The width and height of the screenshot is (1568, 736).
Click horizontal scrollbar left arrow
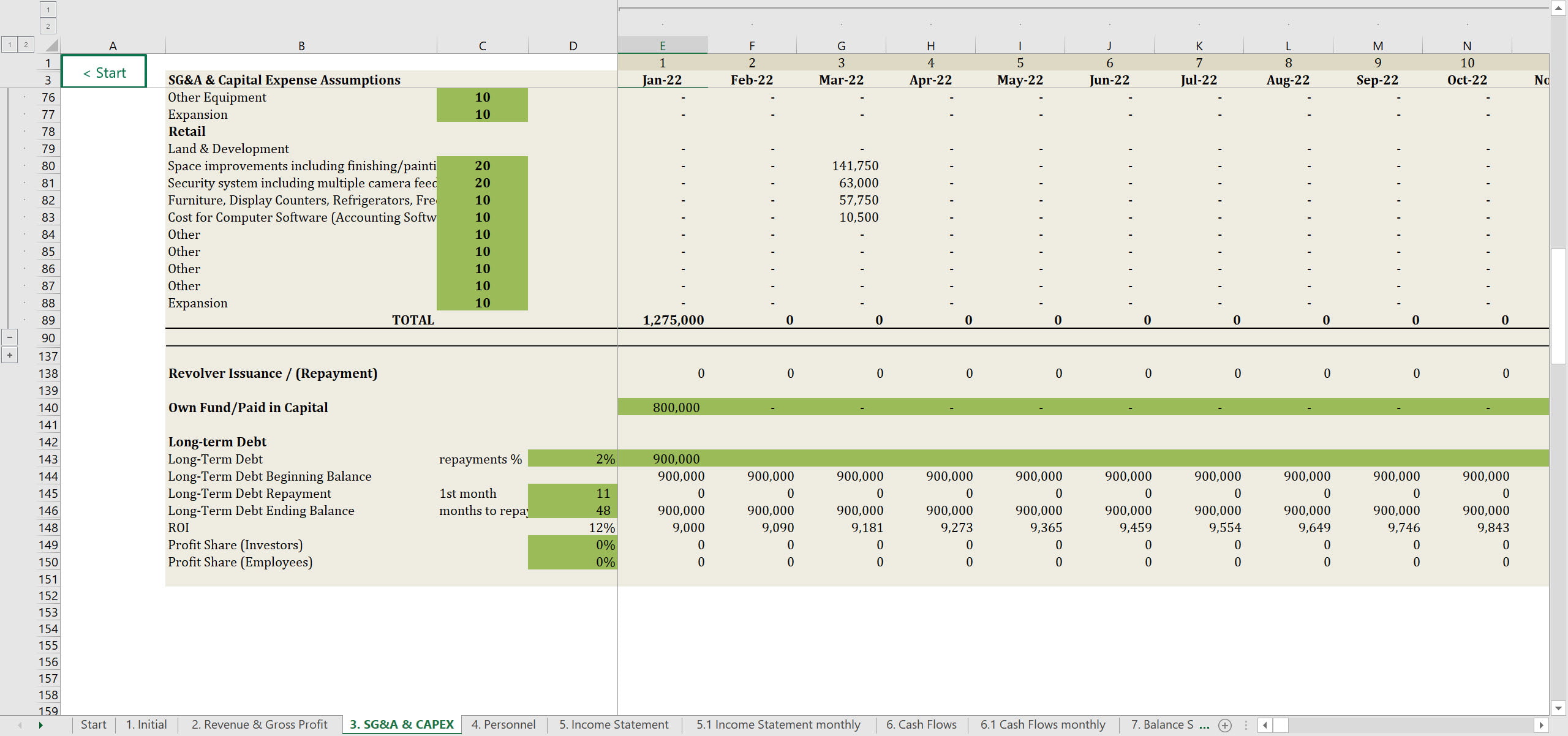click(1264, 725)
